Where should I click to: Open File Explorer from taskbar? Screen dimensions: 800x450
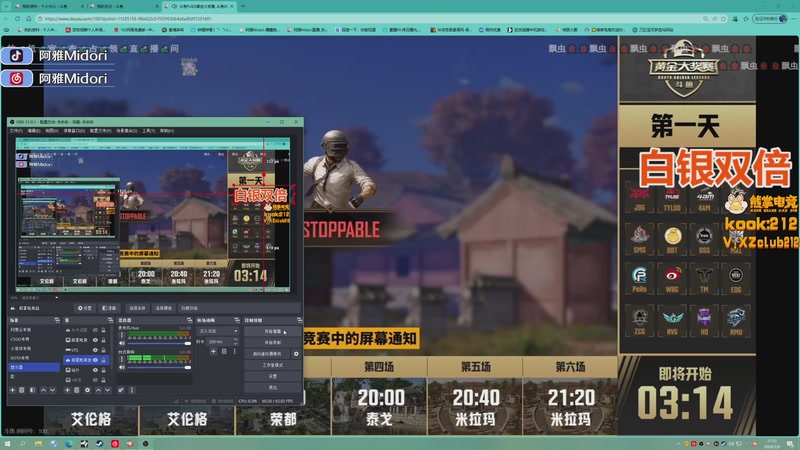tap(38, 443)
